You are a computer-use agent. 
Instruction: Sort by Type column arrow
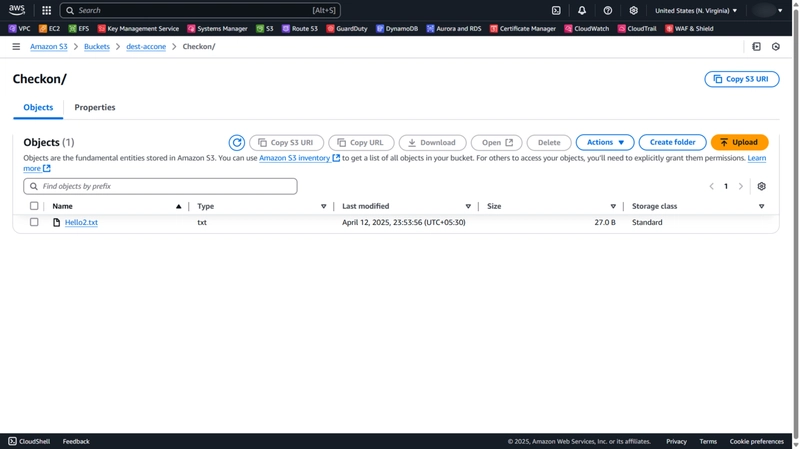pos(323,206)
